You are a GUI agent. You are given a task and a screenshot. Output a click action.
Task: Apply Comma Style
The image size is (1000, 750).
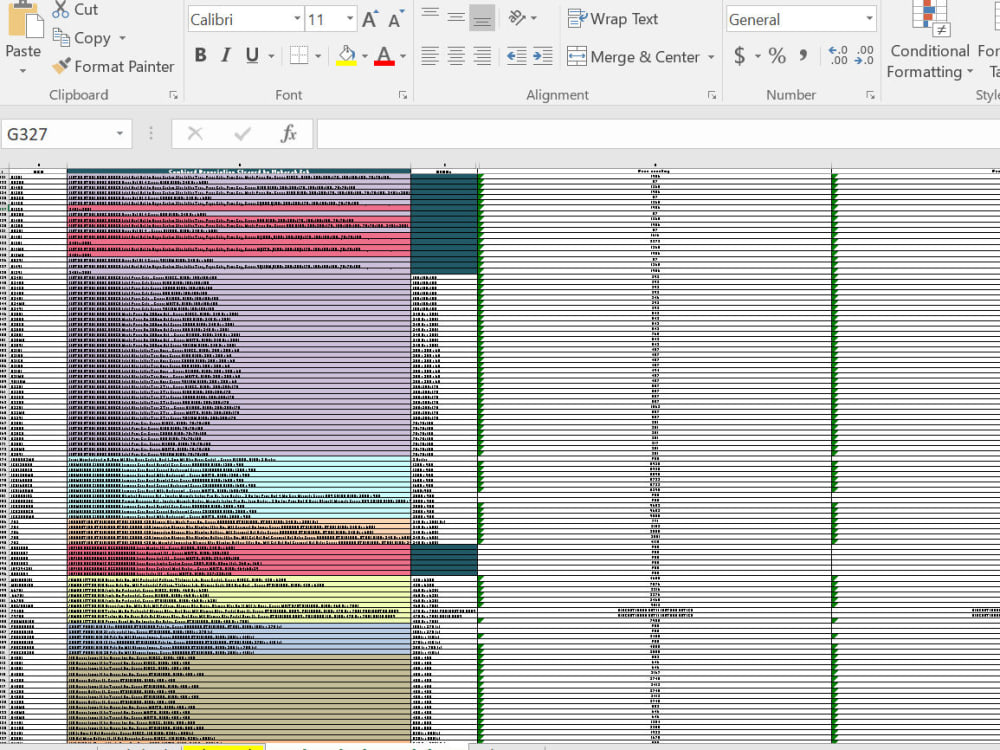coord(804,56)
